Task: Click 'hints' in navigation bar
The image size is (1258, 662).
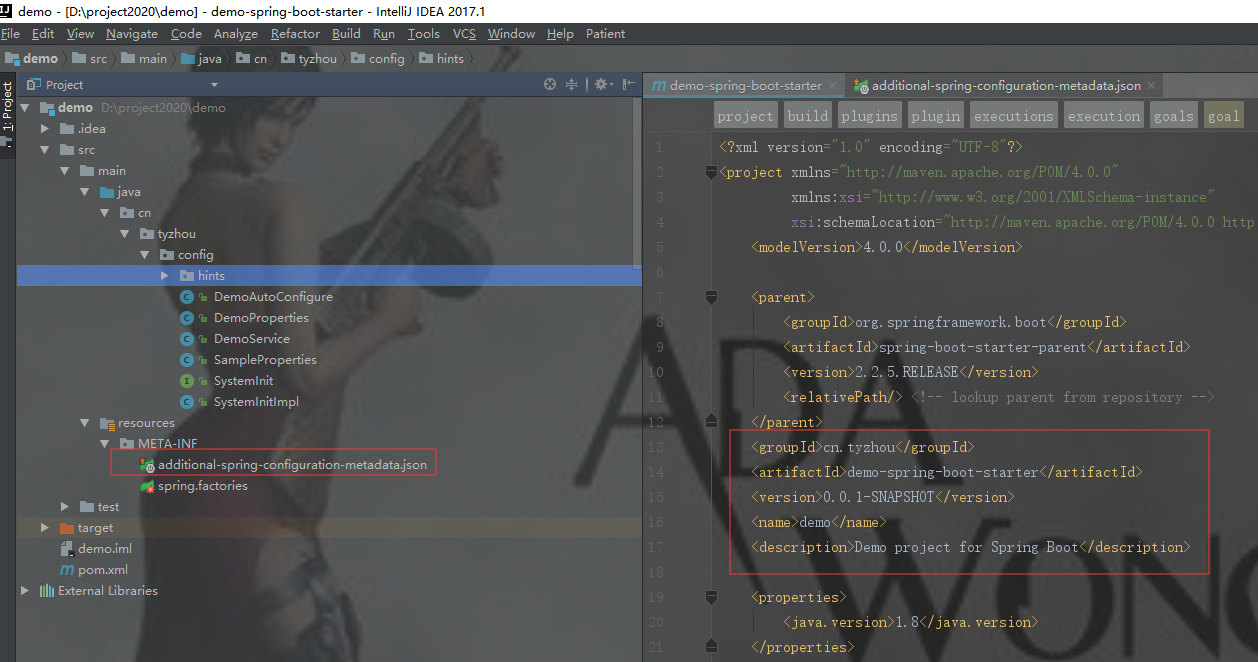Action: [441, 59]
